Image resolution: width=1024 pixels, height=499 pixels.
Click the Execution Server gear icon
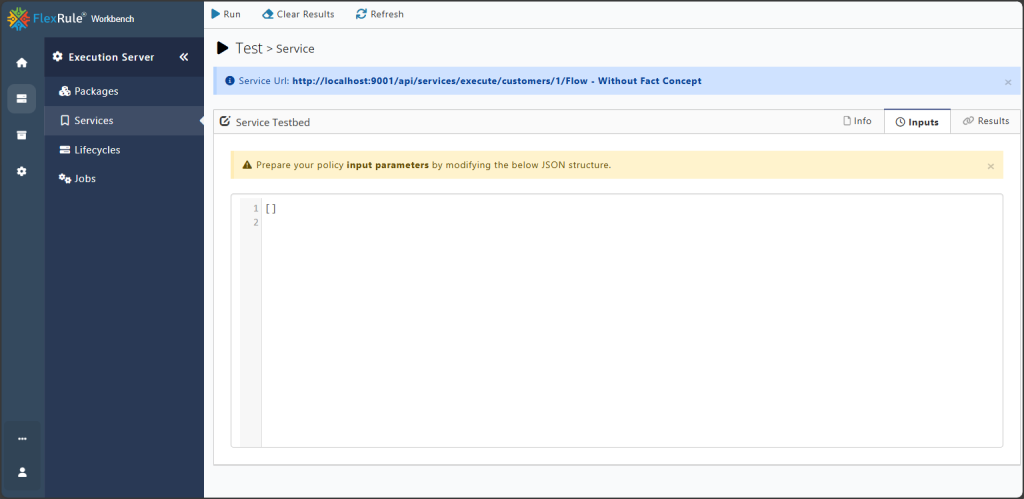click(x=57, y=57)
